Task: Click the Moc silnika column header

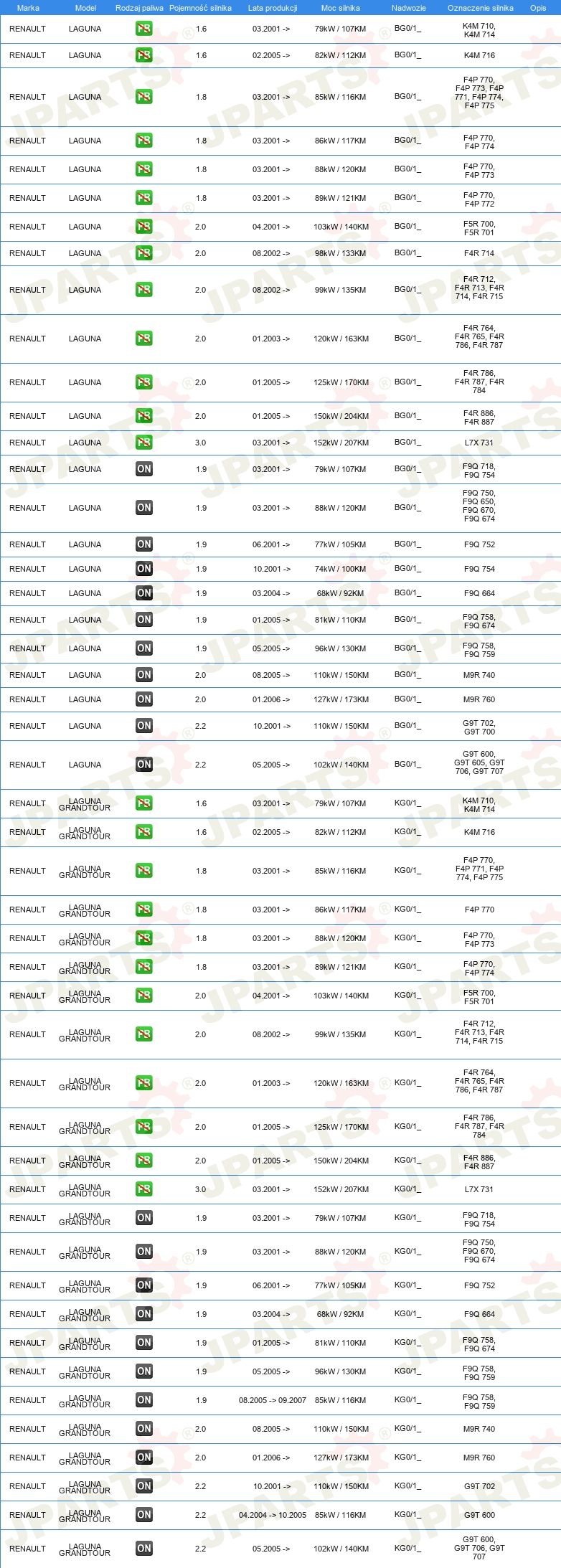Action: (341, 8)
